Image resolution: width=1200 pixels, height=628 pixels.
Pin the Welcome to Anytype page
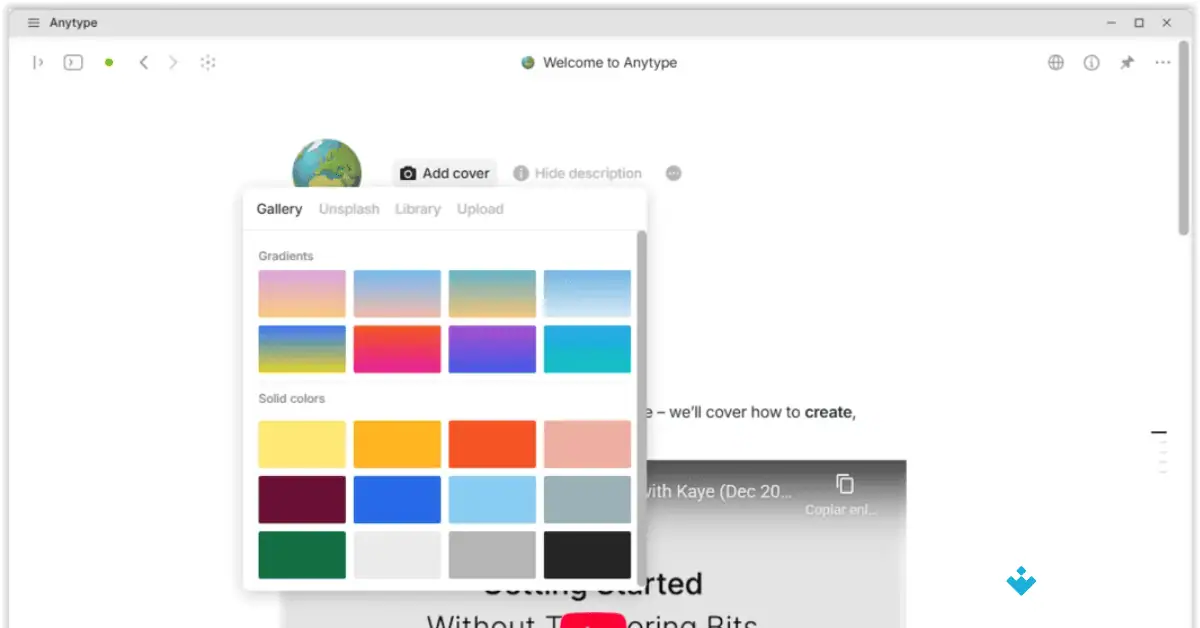(1127, 62)
